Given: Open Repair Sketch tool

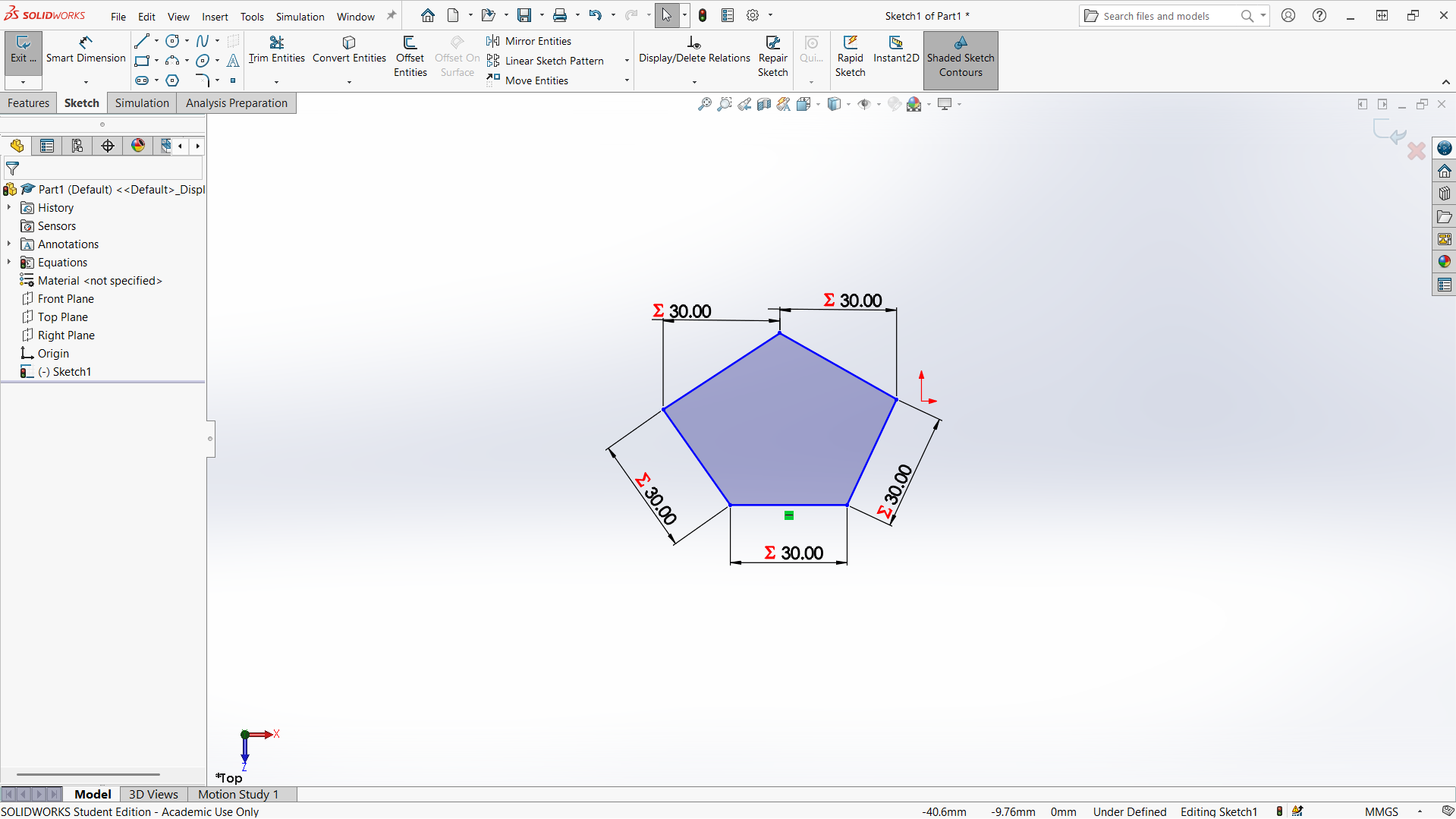Looking at the screenshot, I should pyautogui.click(x=773, y=56).
